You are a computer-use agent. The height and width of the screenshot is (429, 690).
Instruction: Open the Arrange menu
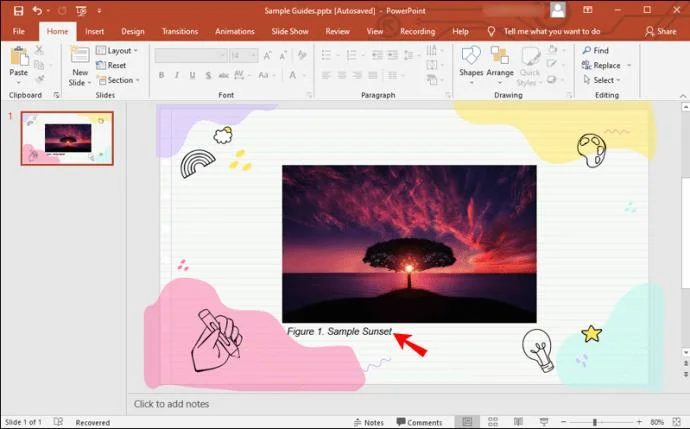click(x=500, y=65)
